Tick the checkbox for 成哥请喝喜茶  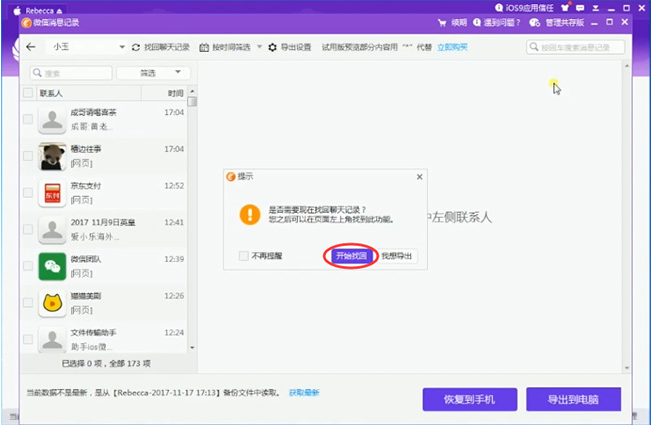(x=28, y=119)
